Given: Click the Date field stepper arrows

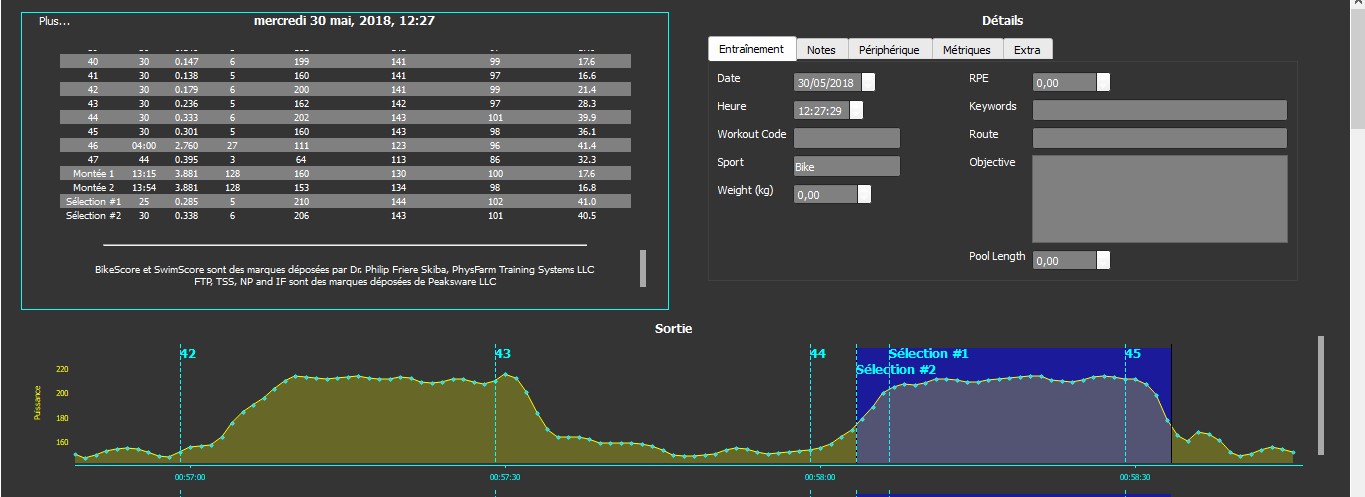Looking at the screenshot, I should [868, 83].
